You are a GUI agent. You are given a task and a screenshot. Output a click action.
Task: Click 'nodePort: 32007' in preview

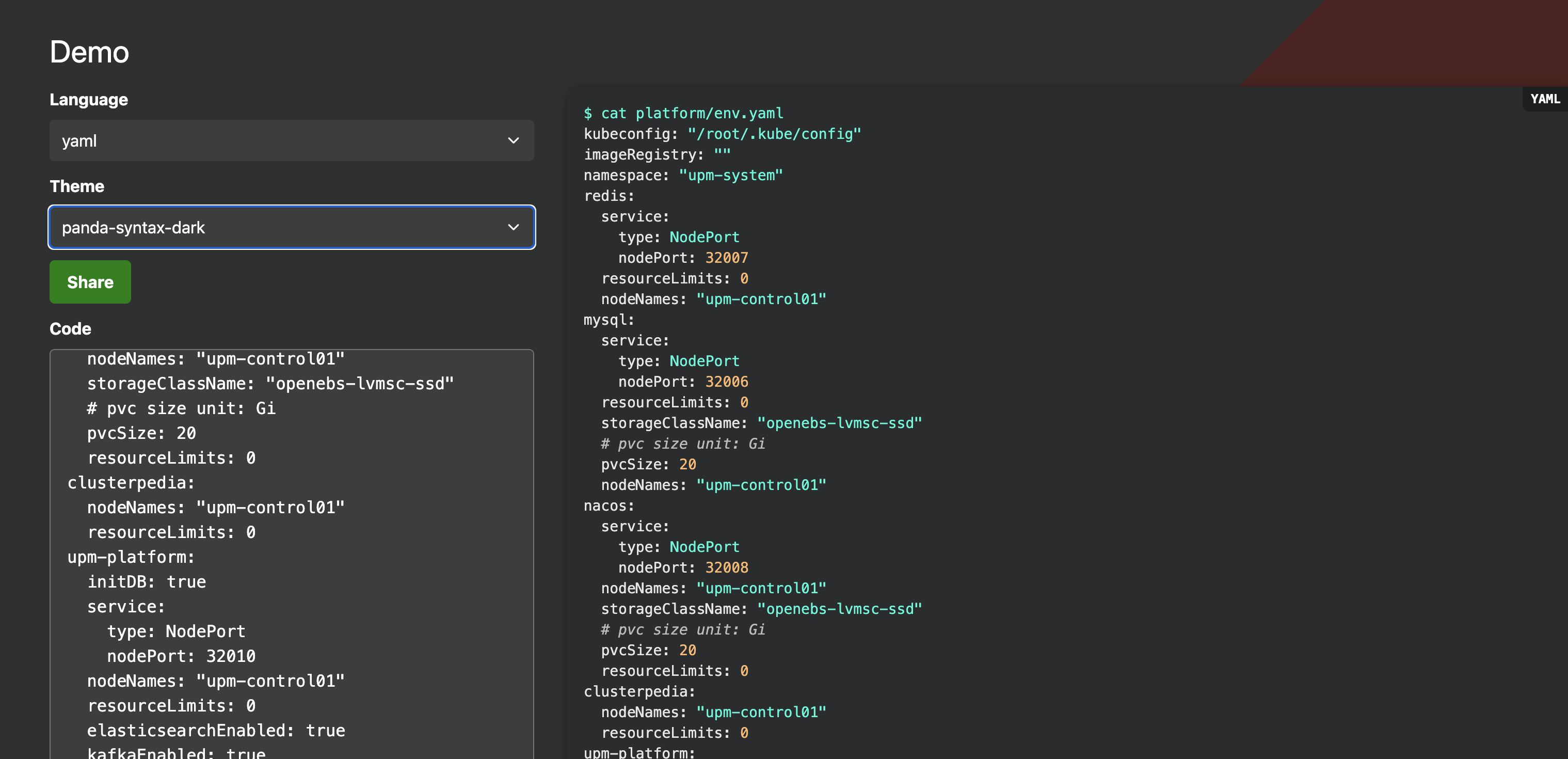[x=683, y=258]
